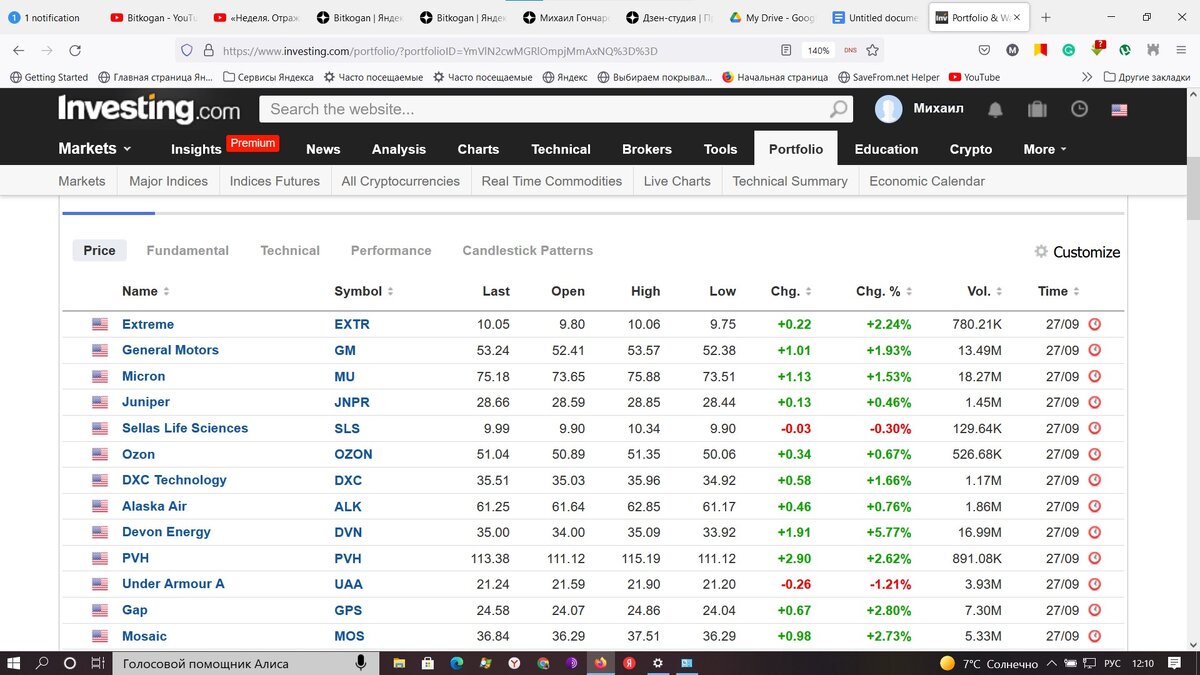Open the Pocket icon in browser toolbar
Screen dimensions: 1200x675
click(x=984, y=50)
